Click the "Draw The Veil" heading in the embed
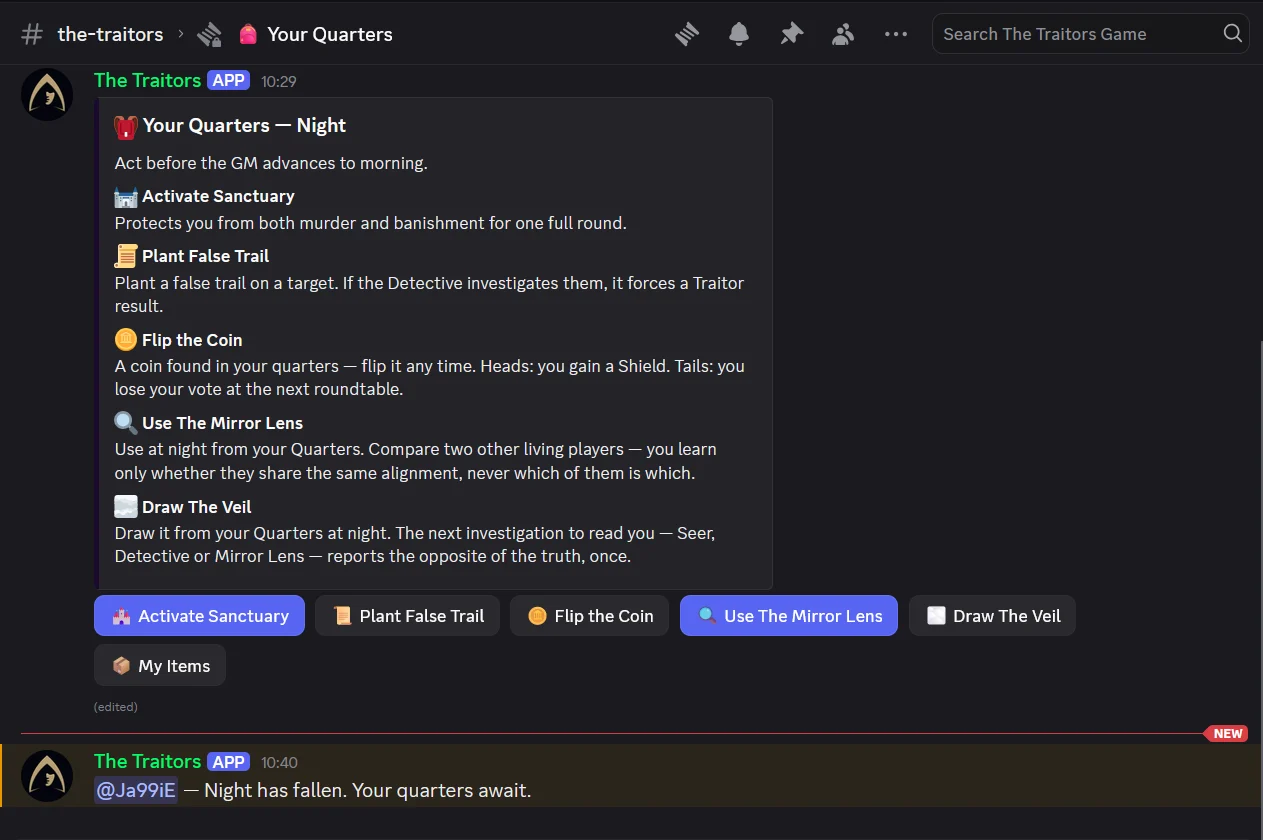This screenshot has width=1263, height=840. tap(197, 507)
